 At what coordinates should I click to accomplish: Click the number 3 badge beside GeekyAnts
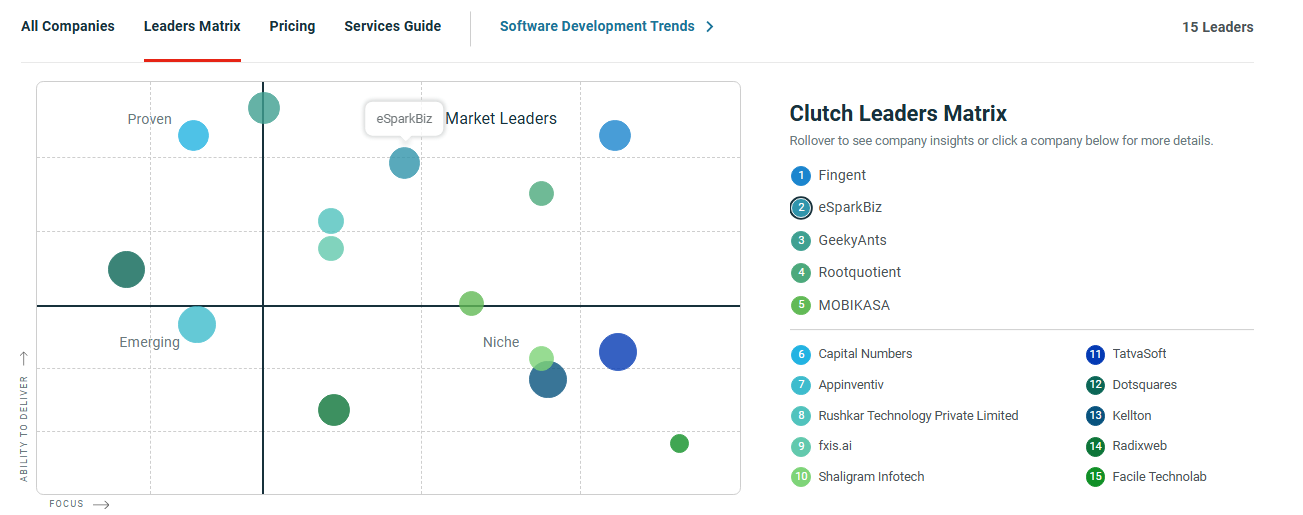coord(801,241)
